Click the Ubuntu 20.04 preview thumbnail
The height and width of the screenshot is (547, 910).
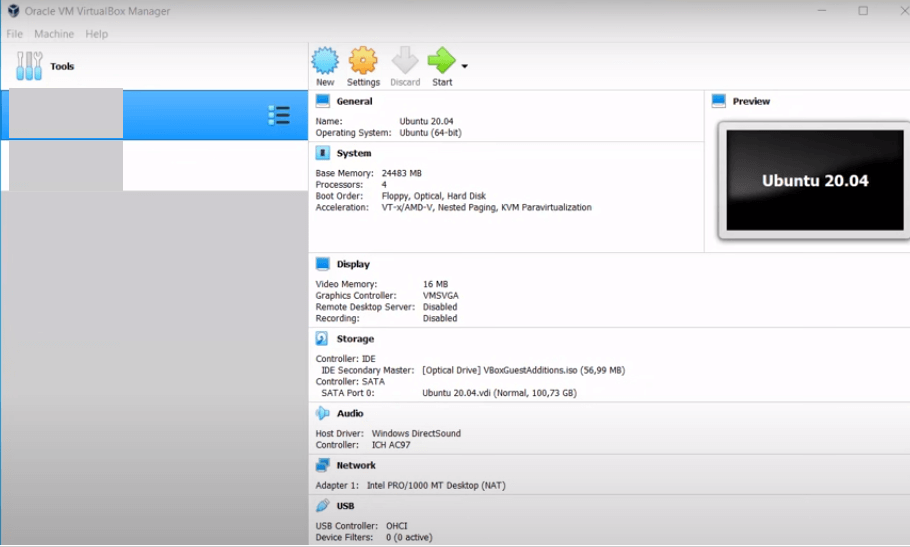815,180
